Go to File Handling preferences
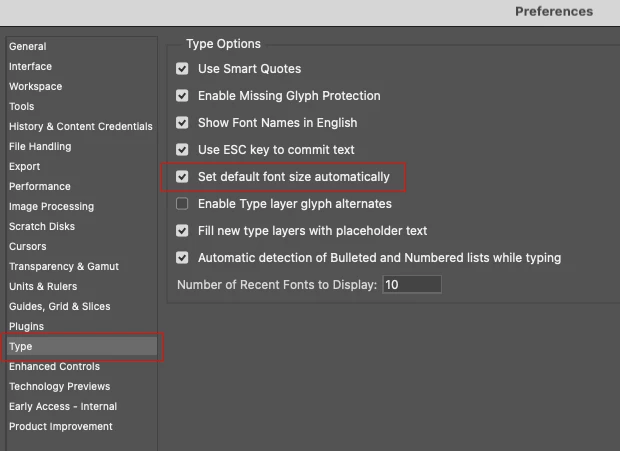 click(40, 146)
